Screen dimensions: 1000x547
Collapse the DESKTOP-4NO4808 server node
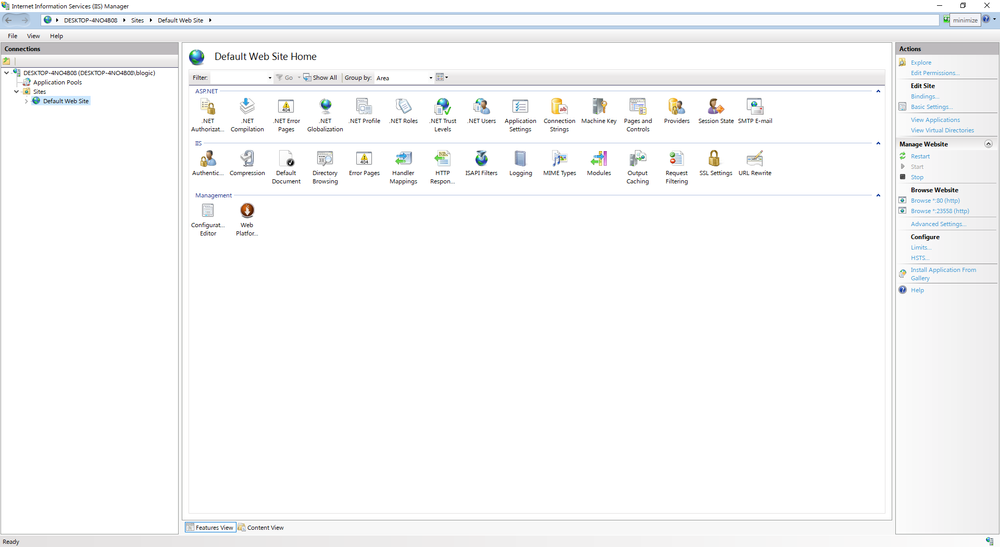pyautogui.click(x=7, y=73)
